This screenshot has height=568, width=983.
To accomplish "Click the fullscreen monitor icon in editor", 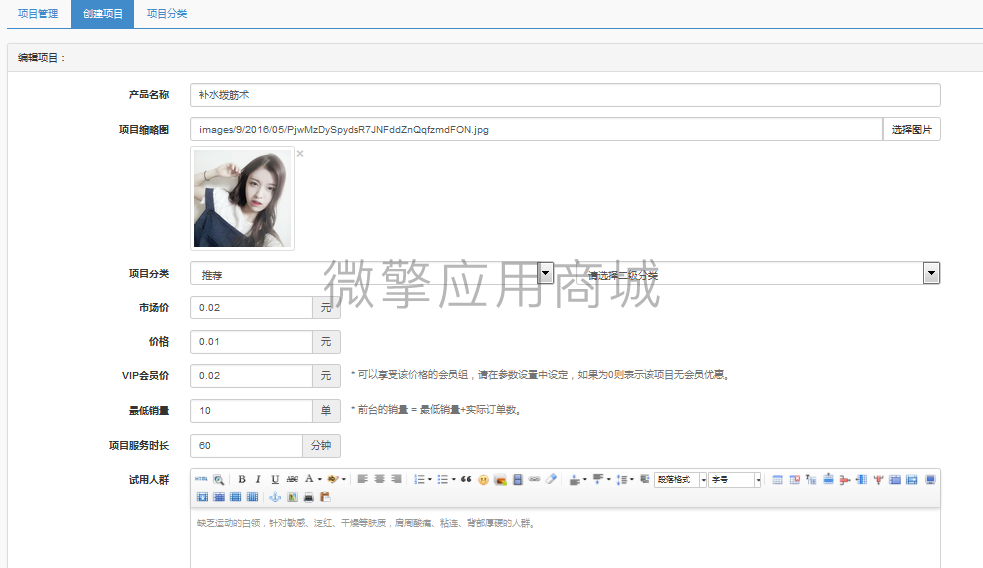I will tap(930, 480).
